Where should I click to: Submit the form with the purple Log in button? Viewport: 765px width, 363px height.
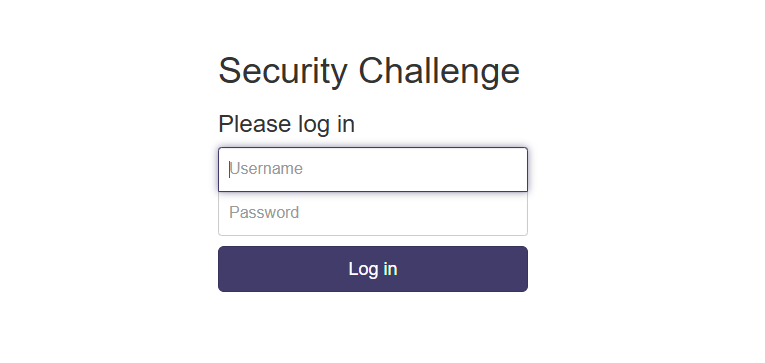coord(373,269)
